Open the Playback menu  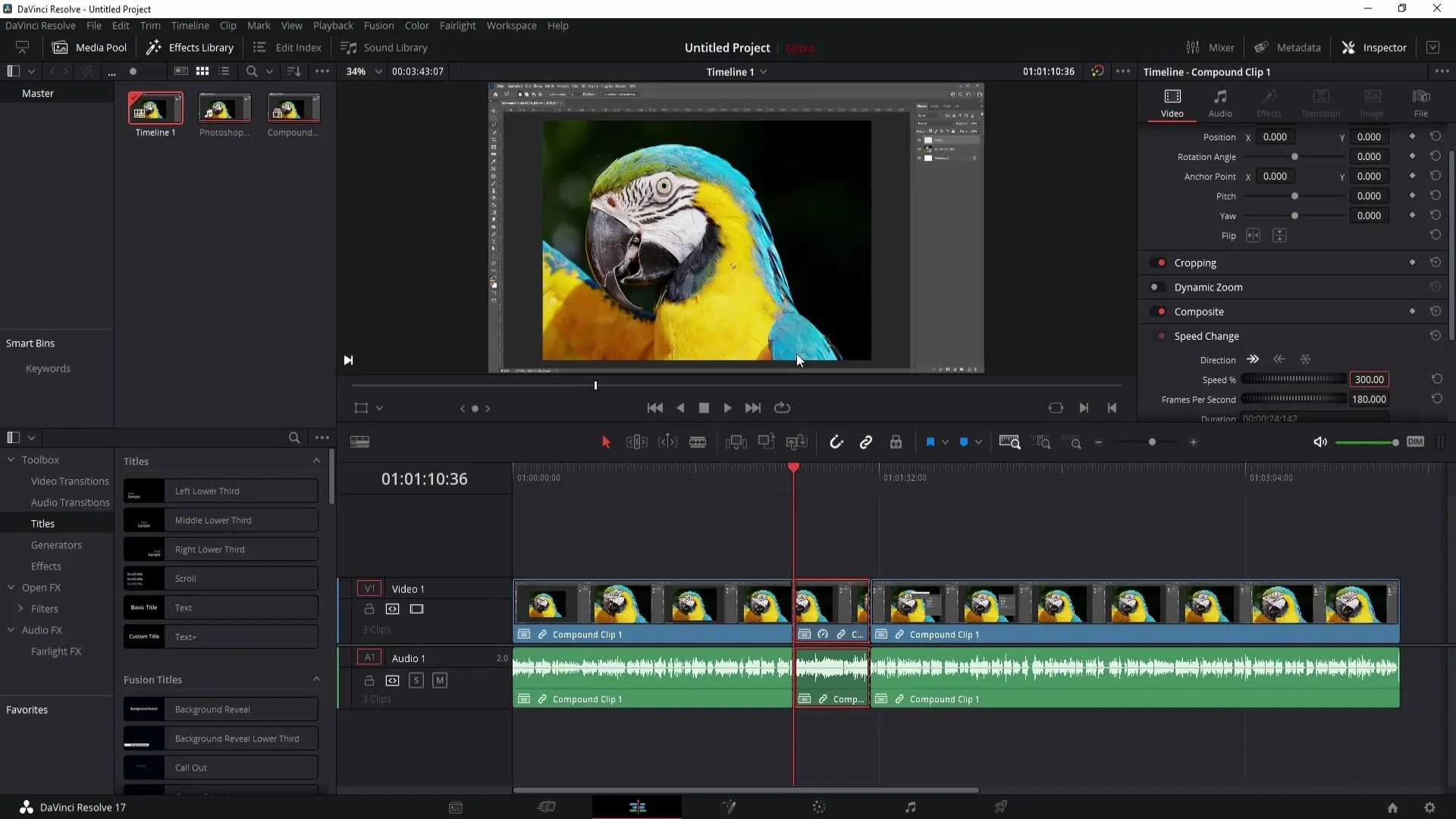click(333, 25)
